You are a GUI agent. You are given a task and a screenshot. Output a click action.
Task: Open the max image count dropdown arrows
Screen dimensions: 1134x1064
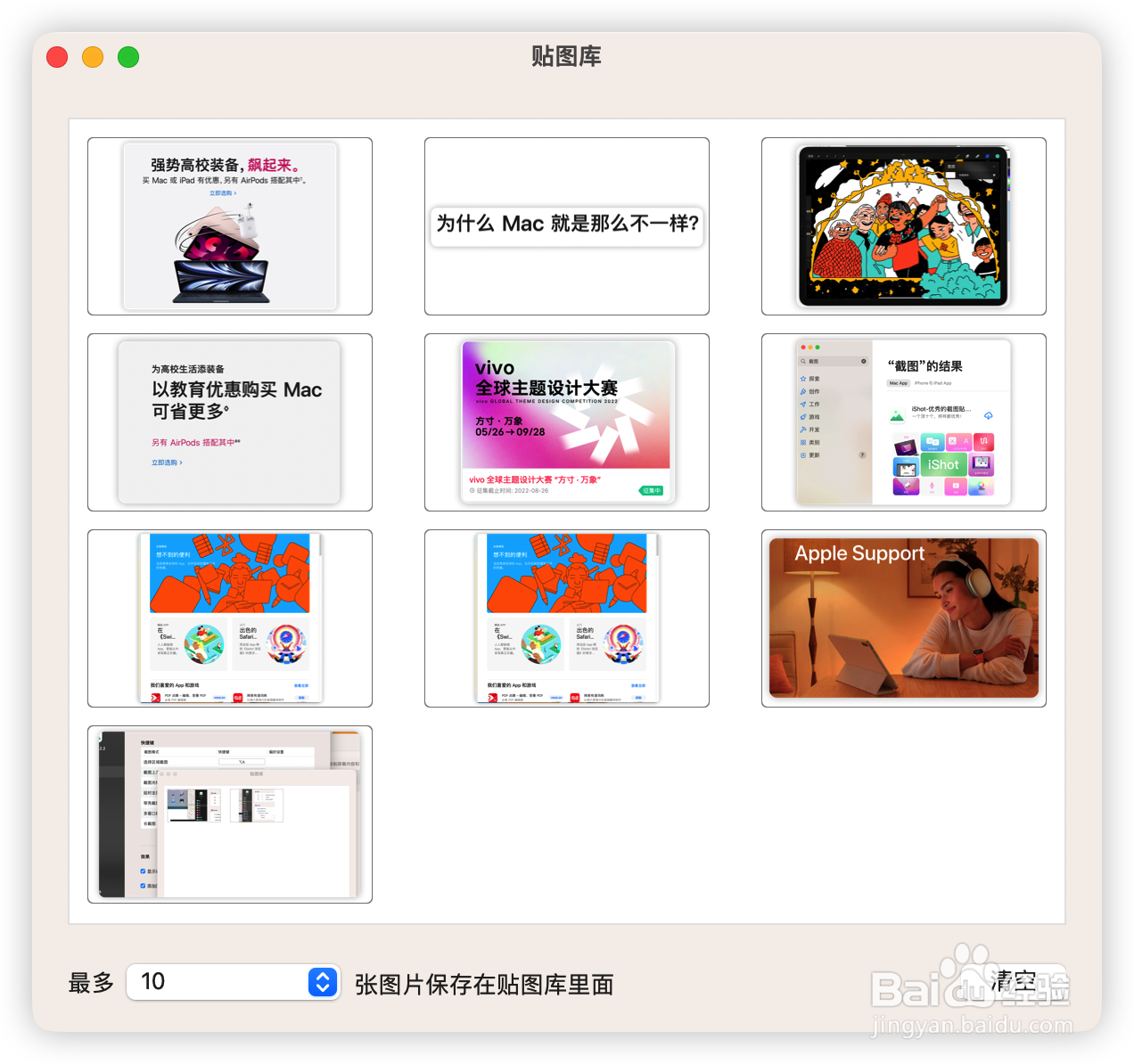coord(323,982)
